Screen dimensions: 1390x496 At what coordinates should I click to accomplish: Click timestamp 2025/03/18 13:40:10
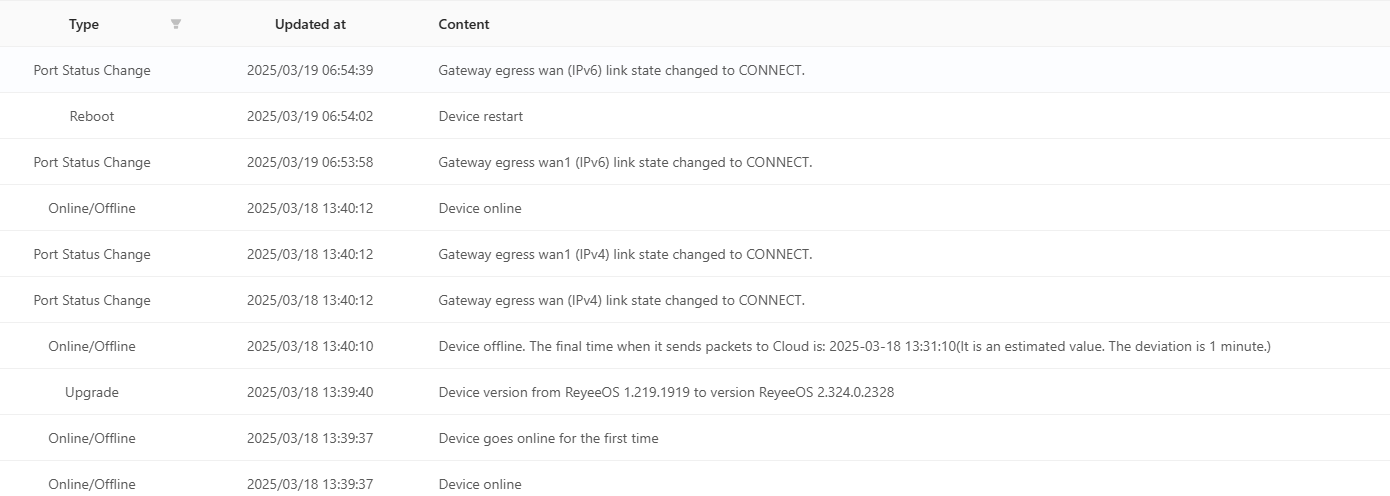click(x=310, y=346)
